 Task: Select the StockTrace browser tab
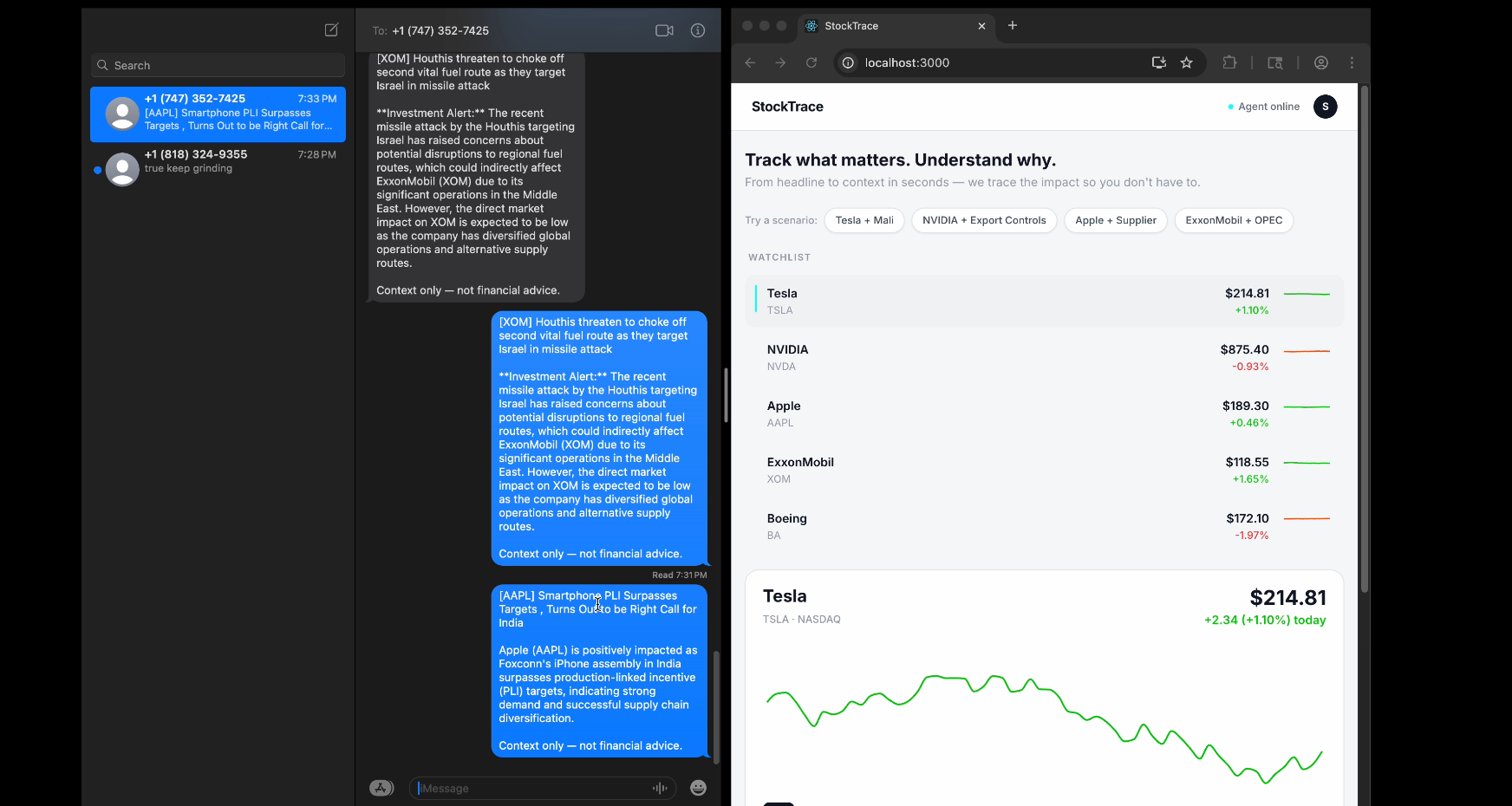(x=896, y=26)
